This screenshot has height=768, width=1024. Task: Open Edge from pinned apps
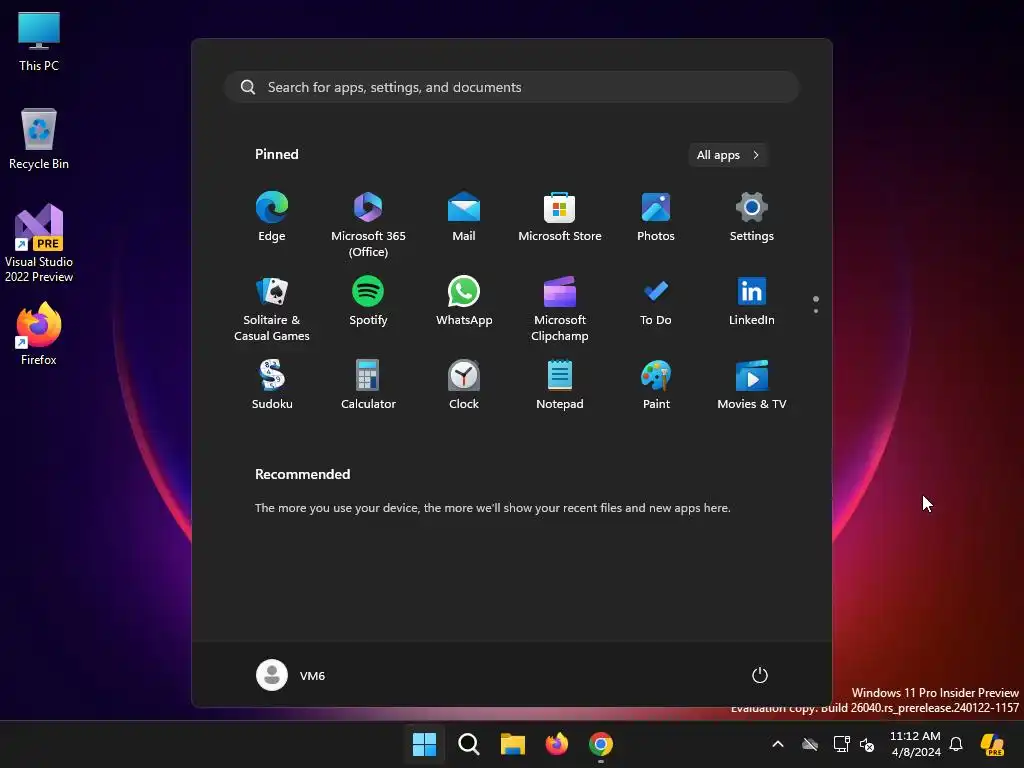click(272, 217)
